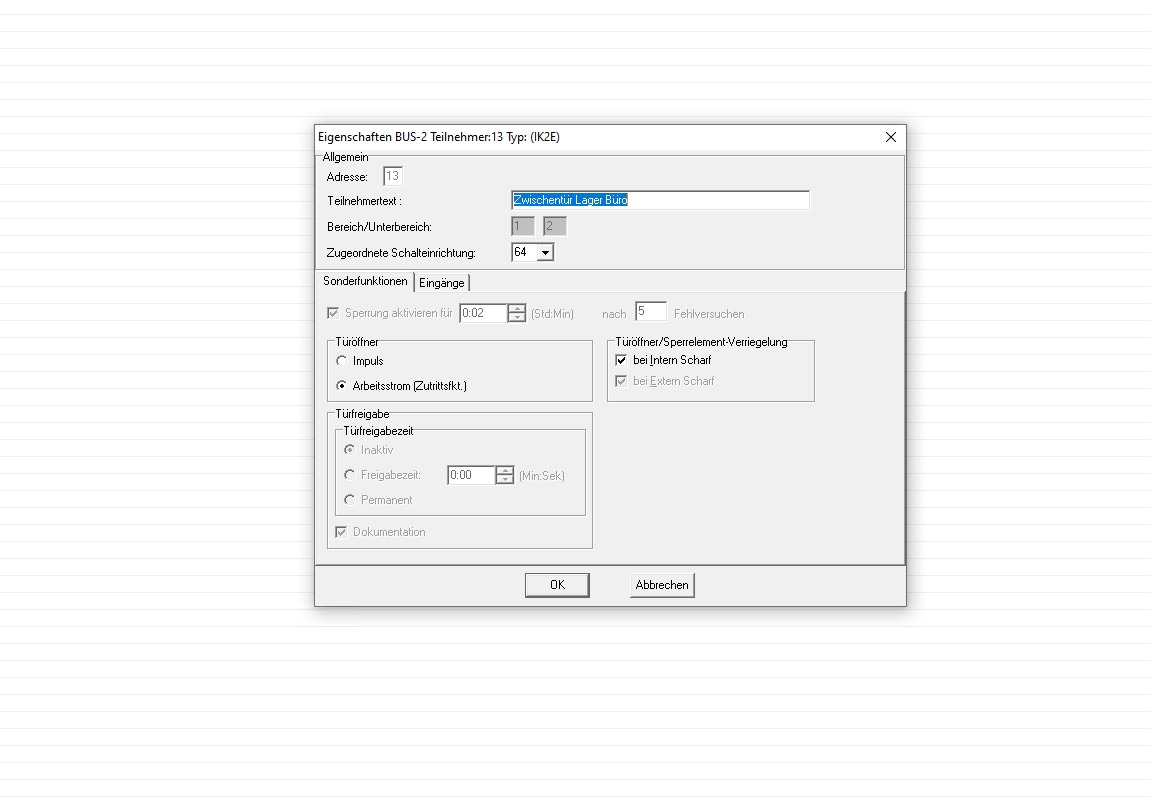This screenshot has height=798, width=1151.
Task: Increase Sperrung time with the up arrow
Action: click(x=516, y=309)
